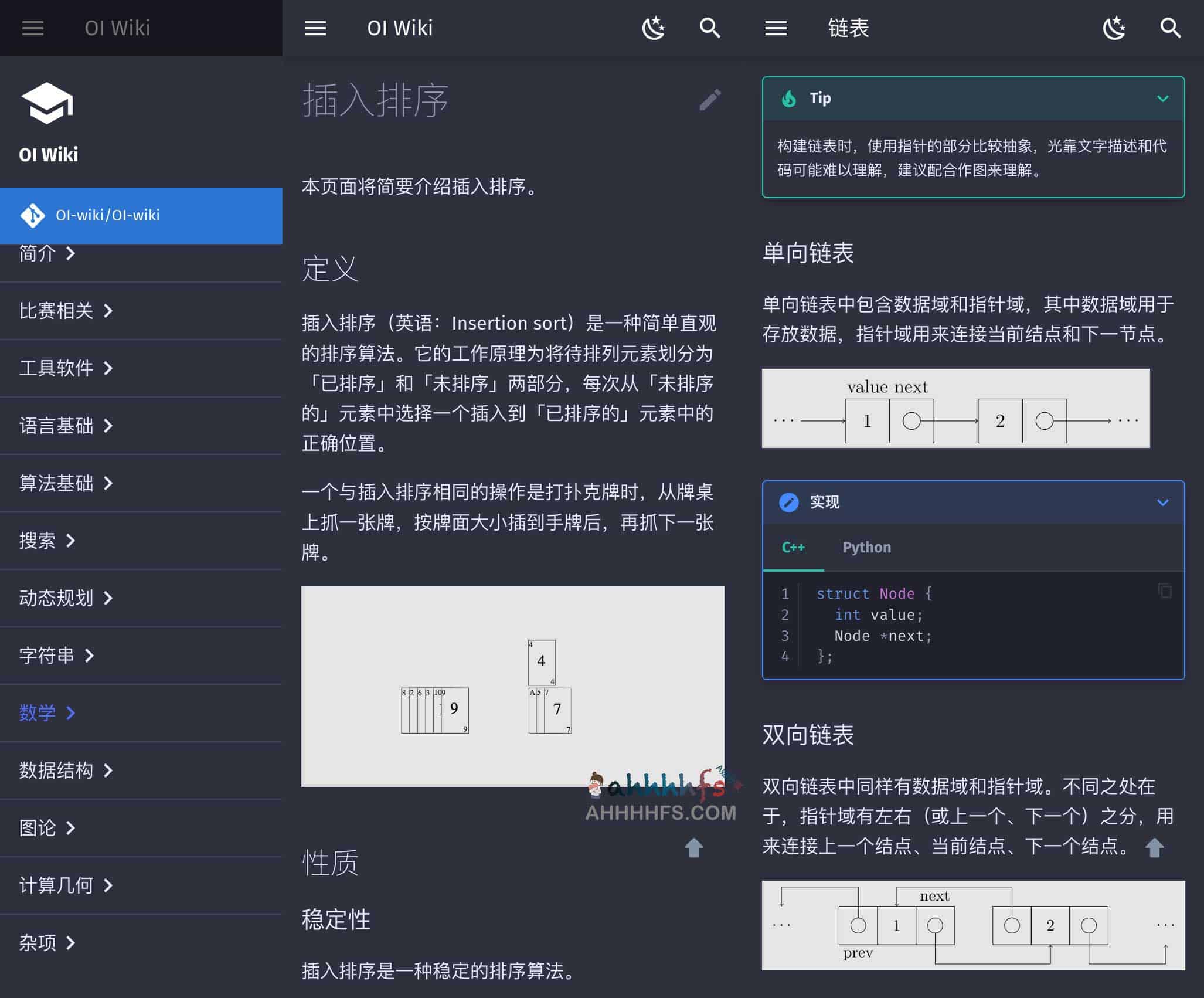Collapse the 实现 code section

pyautogui.click(x=1163, y=502)
